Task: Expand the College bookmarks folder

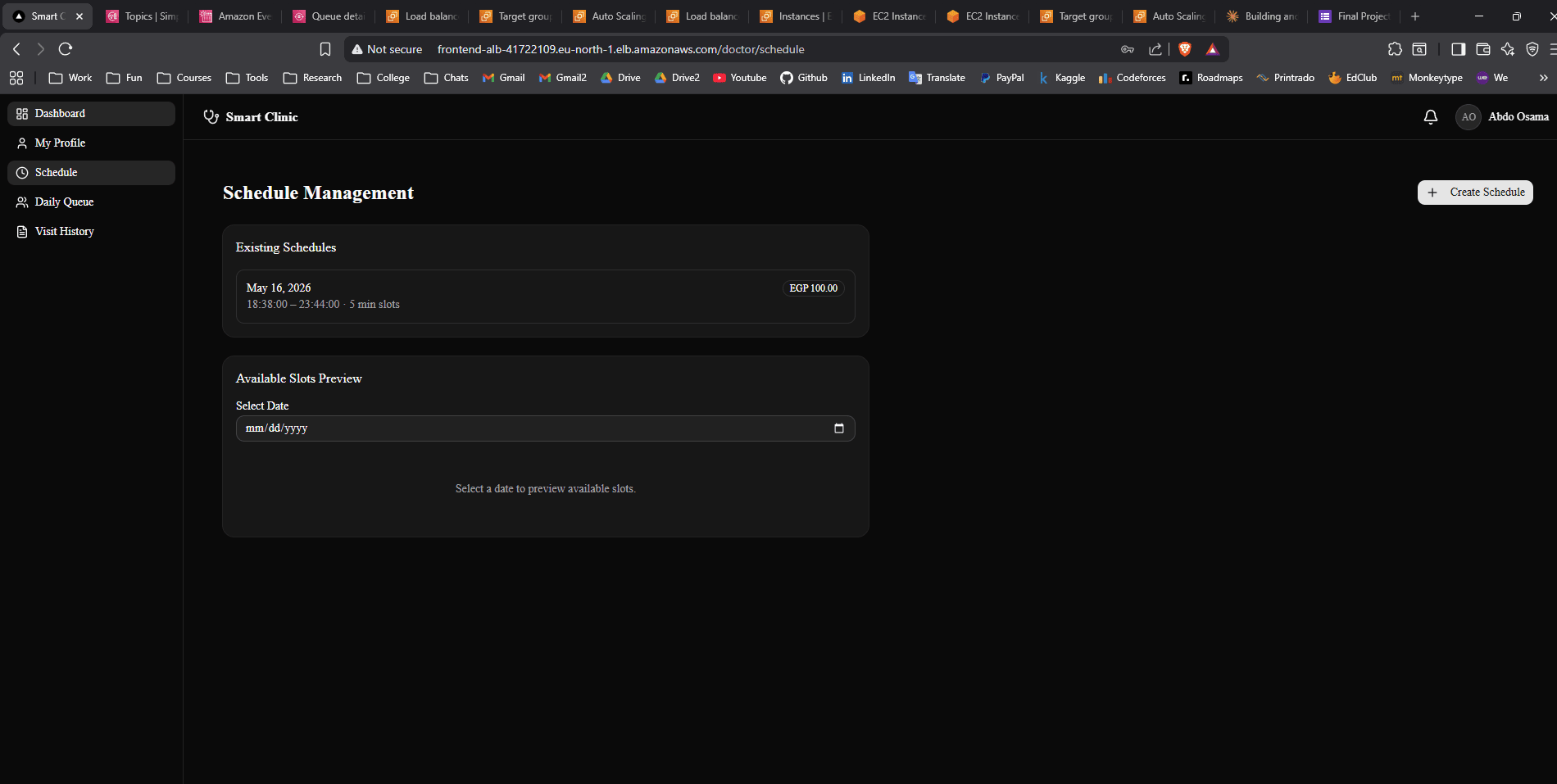Action: click(384, 78)
